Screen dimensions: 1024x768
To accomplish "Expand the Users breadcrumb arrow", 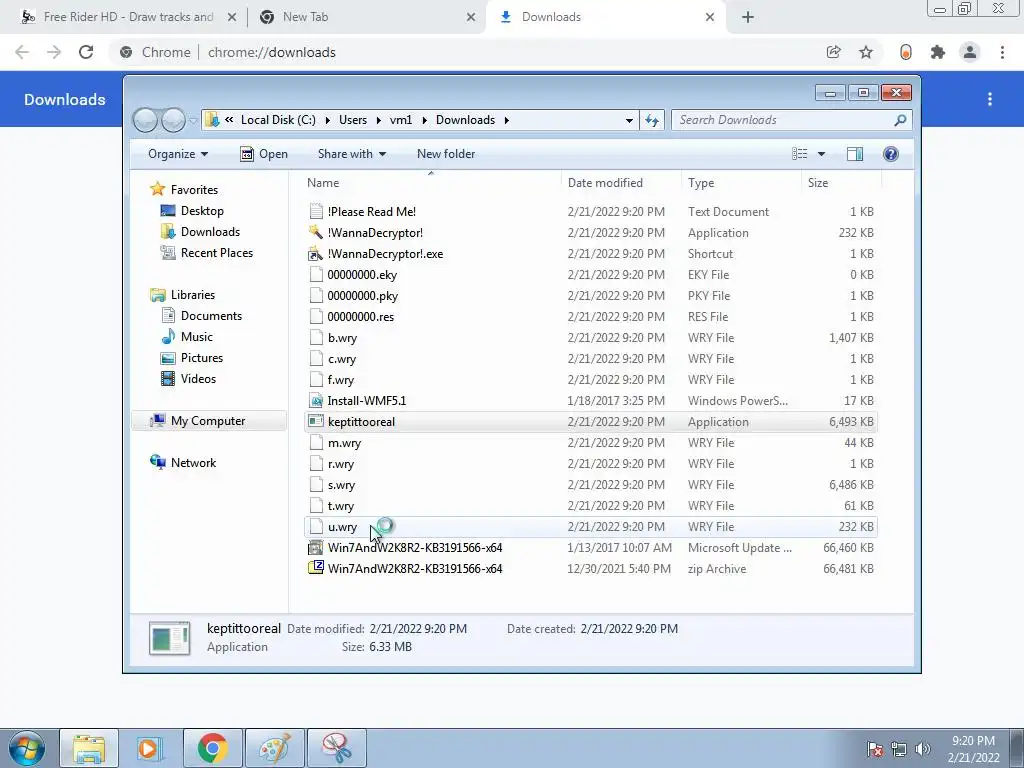I will click(x=378, y=120).
